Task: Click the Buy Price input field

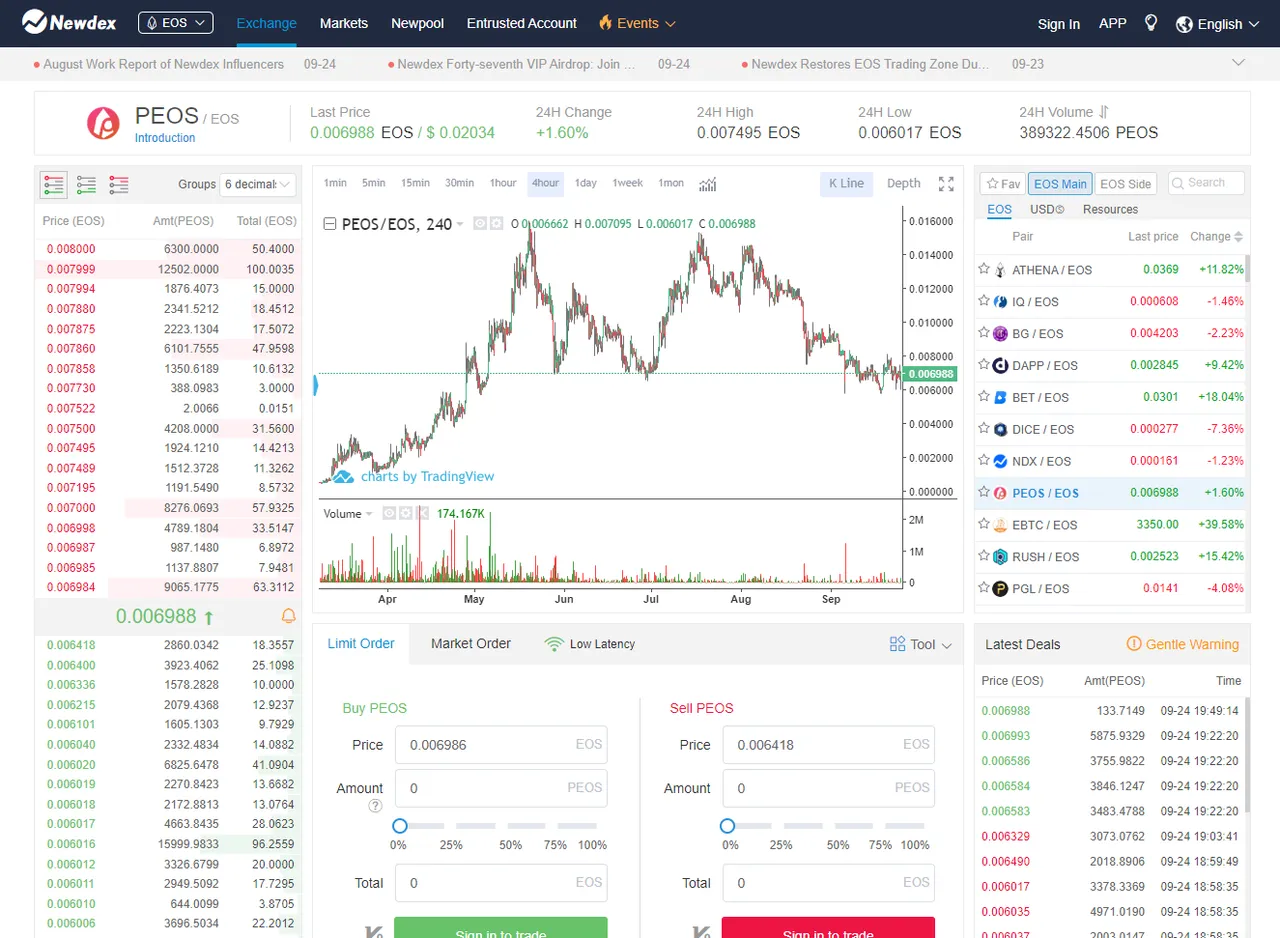Action: click(501, 745)
